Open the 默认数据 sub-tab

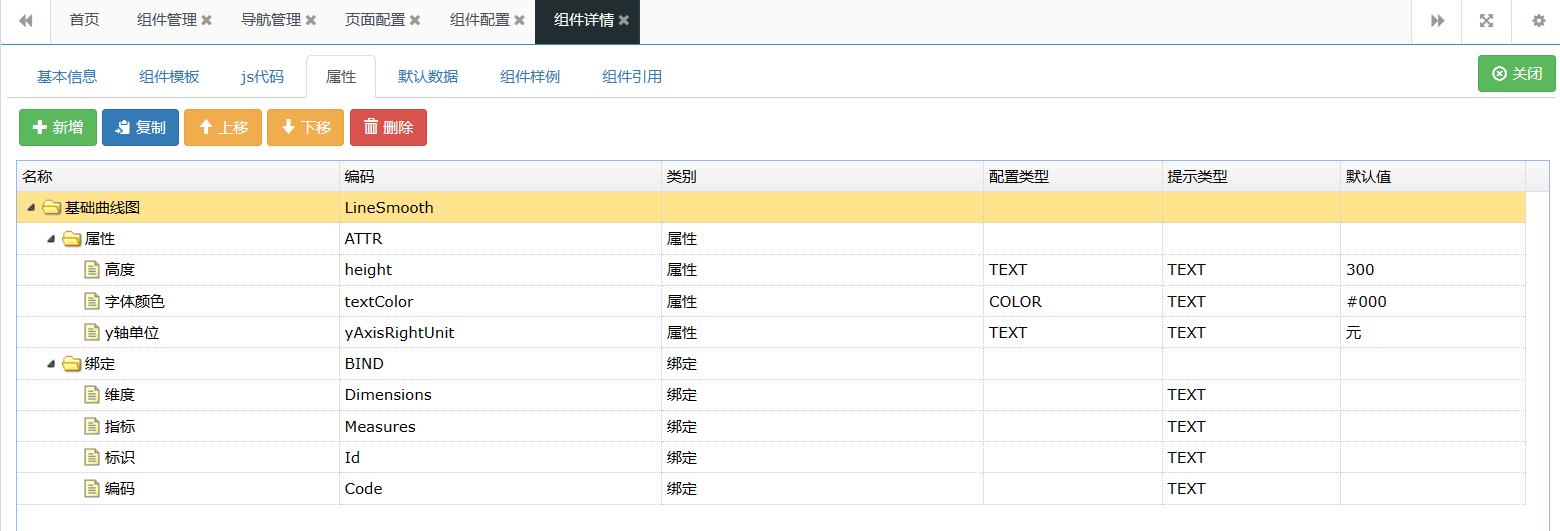click(428, 76)
